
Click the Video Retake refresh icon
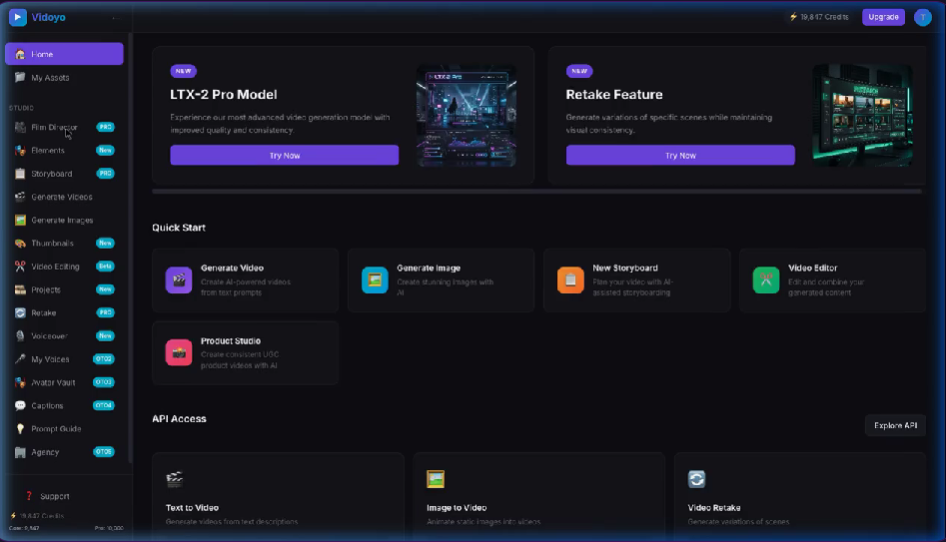(696, 480)
